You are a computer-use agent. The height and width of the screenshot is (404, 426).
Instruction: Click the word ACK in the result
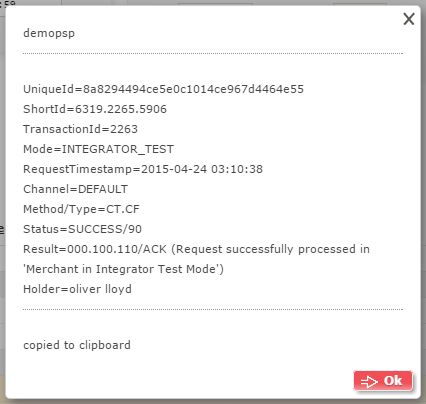tap(154, 249)
